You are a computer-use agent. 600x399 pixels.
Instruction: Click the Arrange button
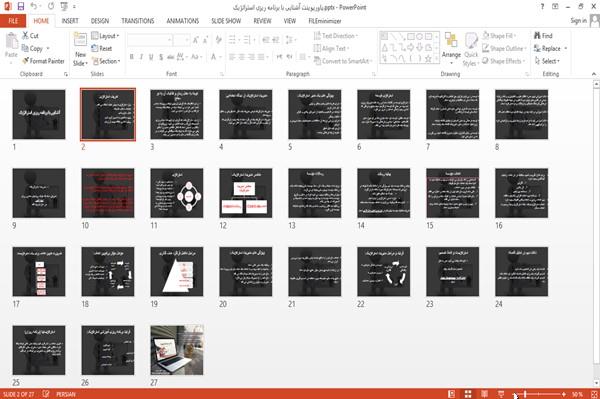click(x=451, y=47)
